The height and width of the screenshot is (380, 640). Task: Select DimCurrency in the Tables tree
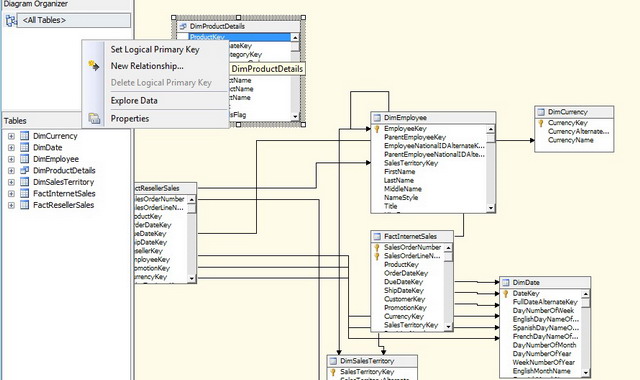(x=55, y=136)
